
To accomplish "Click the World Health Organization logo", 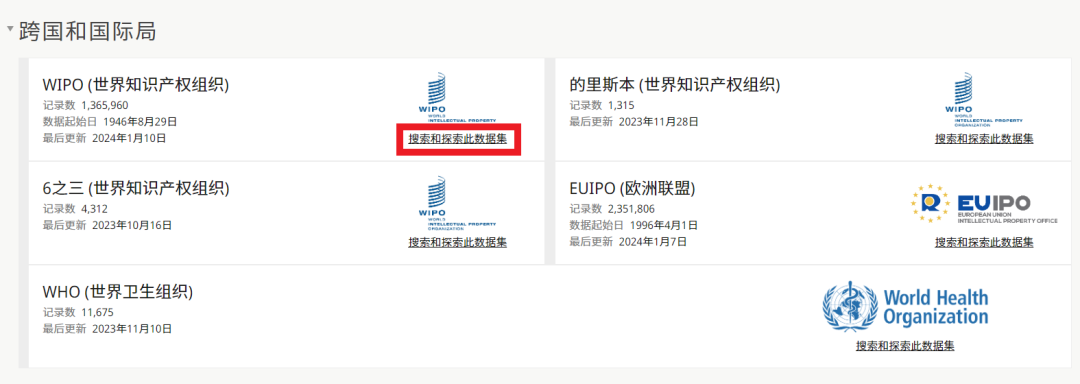I will [x=905, y=307].
